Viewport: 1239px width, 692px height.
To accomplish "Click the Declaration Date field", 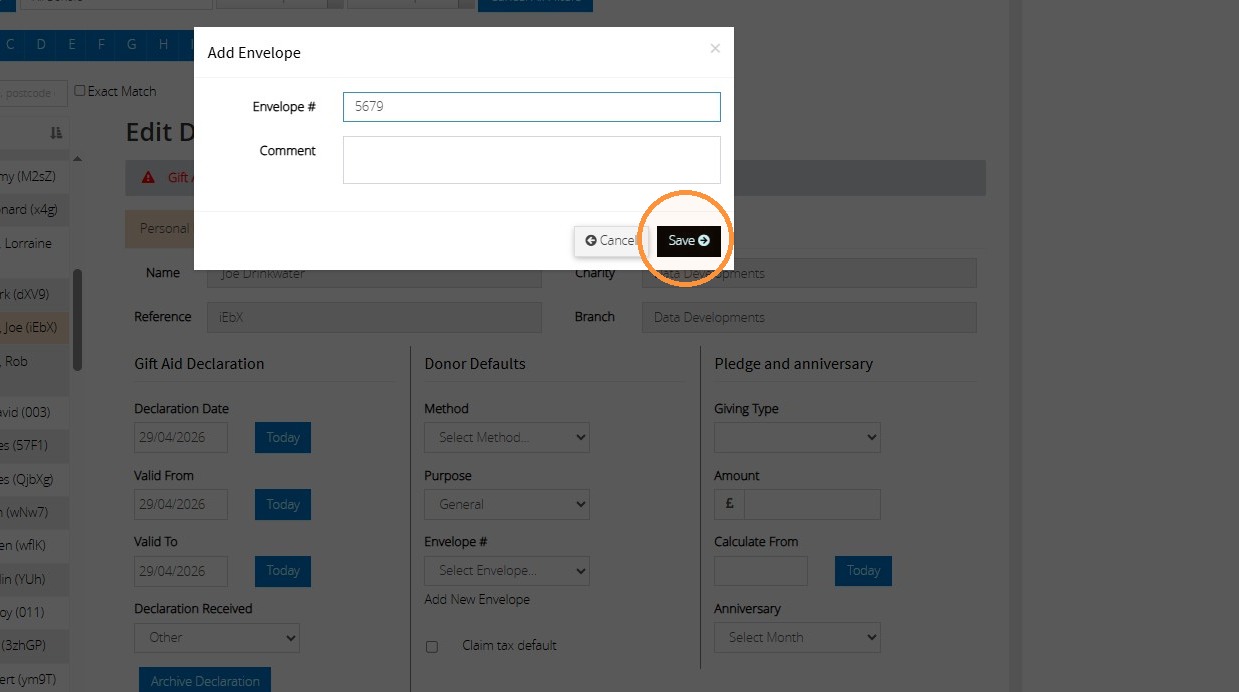I will [181, 437].
